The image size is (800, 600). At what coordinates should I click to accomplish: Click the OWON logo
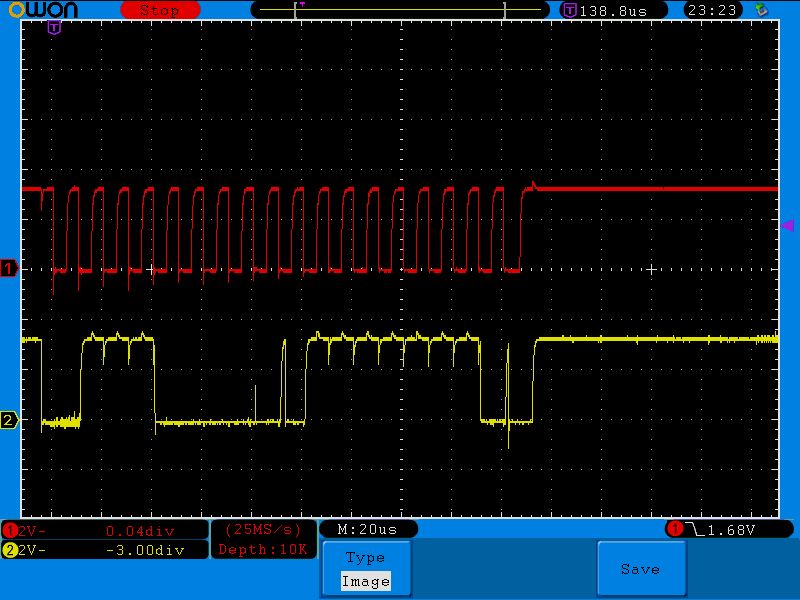point(43,10)
